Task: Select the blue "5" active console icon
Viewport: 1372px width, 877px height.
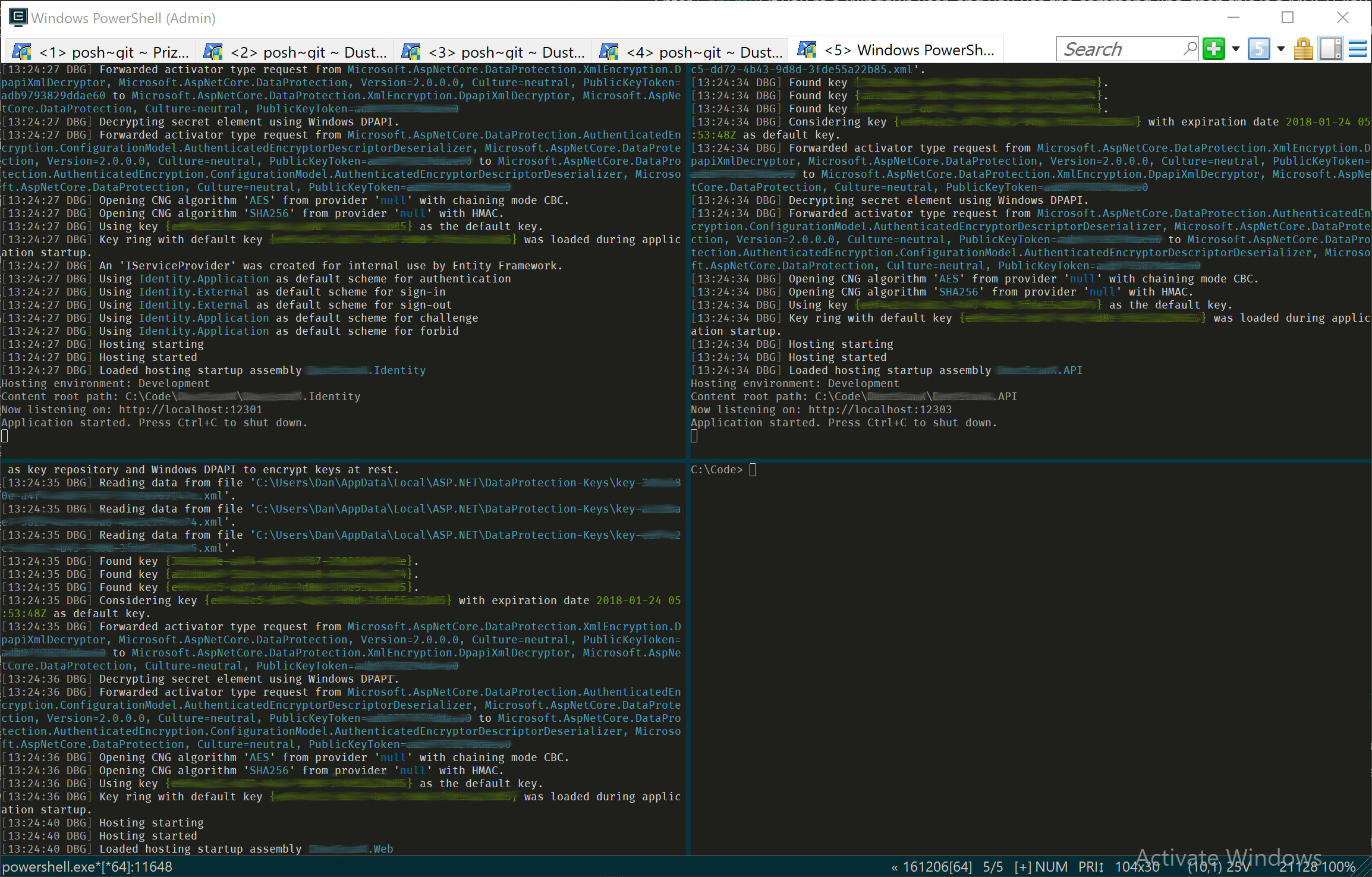Action: point(1258,49)
